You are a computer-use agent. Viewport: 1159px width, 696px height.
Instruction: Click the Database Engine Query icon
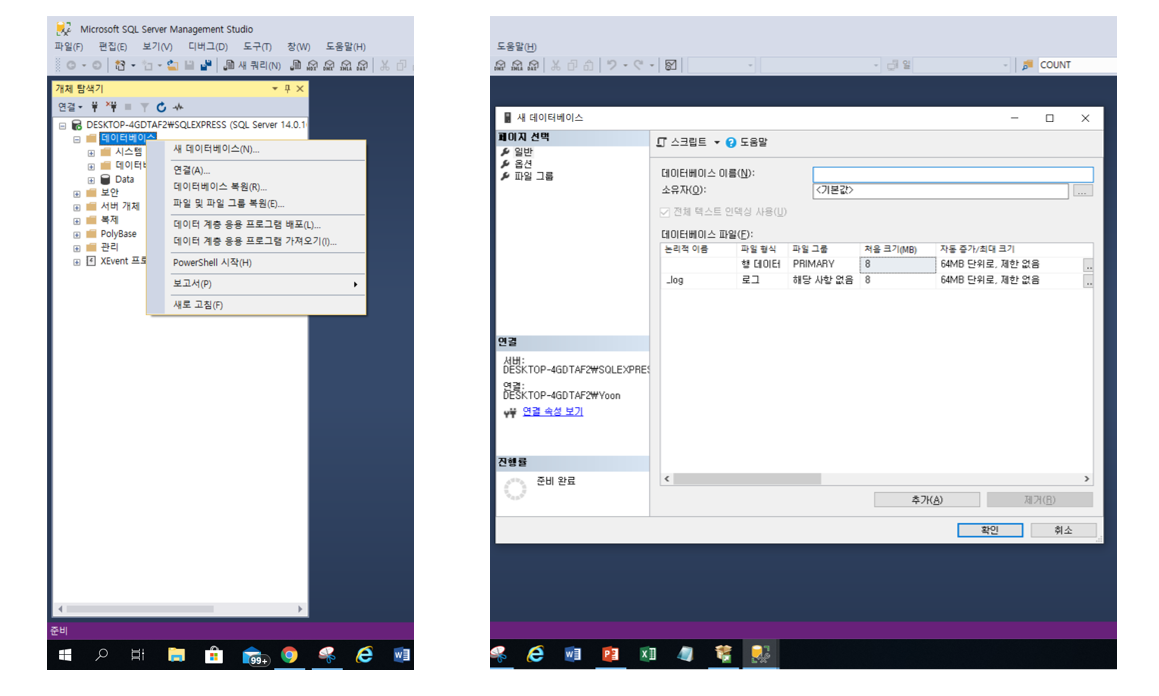[295, 65]
